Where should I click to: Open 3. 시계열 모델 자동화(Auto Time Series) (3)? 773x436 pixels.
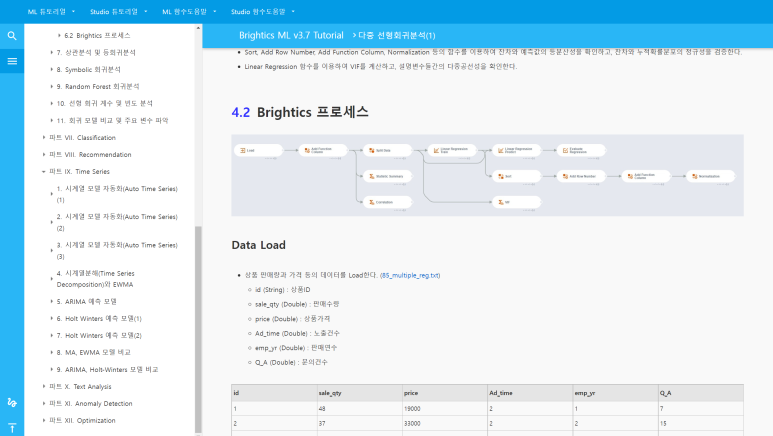point(117,251)
